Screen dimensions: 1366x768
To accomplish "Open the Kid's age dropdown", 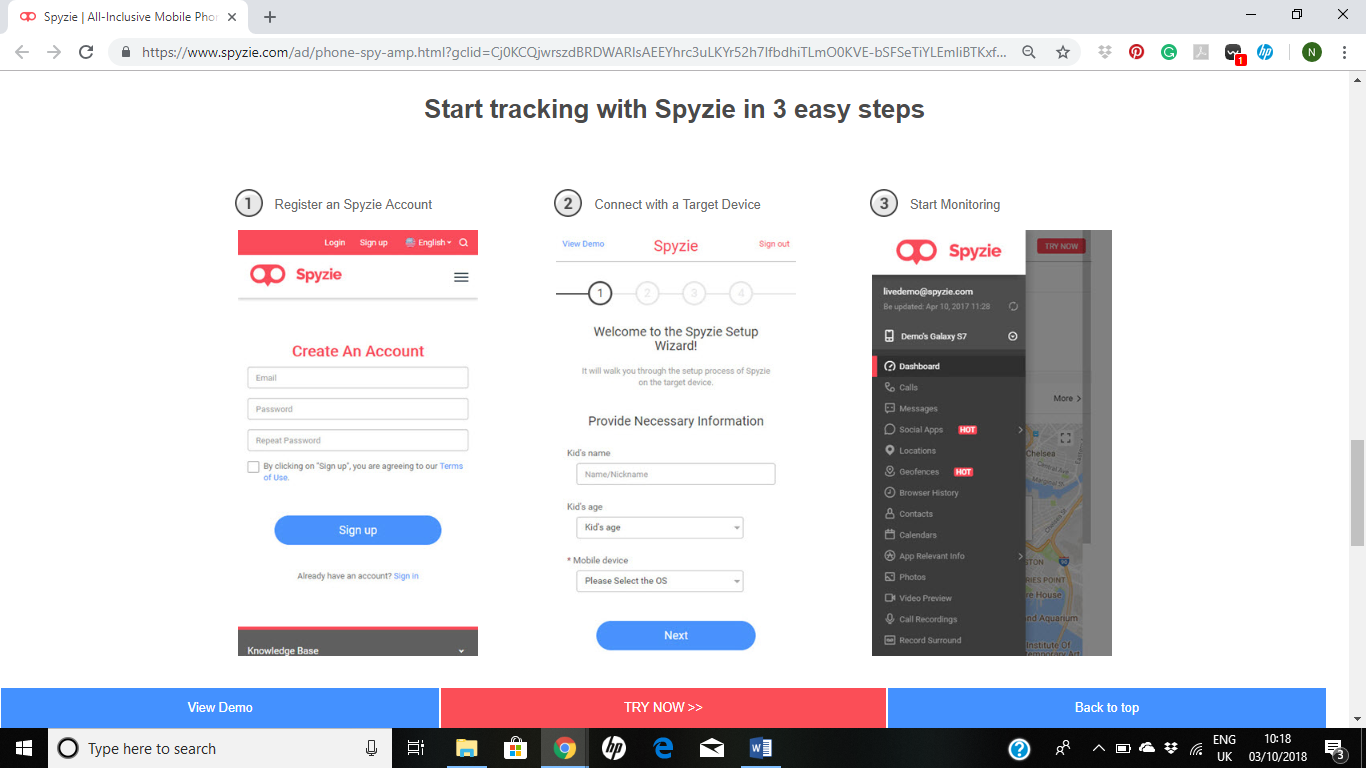I will [x=660, y=527].
